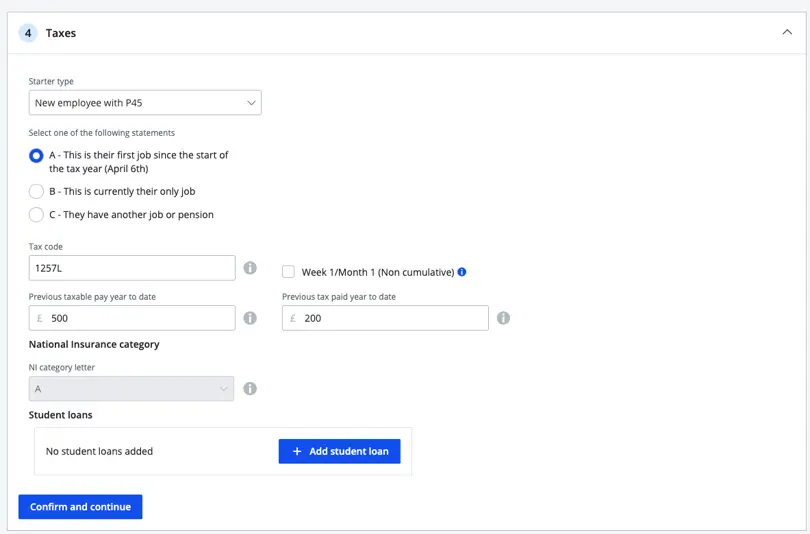
Task: Click the step 4 number badge
Action: pos(28,33)
